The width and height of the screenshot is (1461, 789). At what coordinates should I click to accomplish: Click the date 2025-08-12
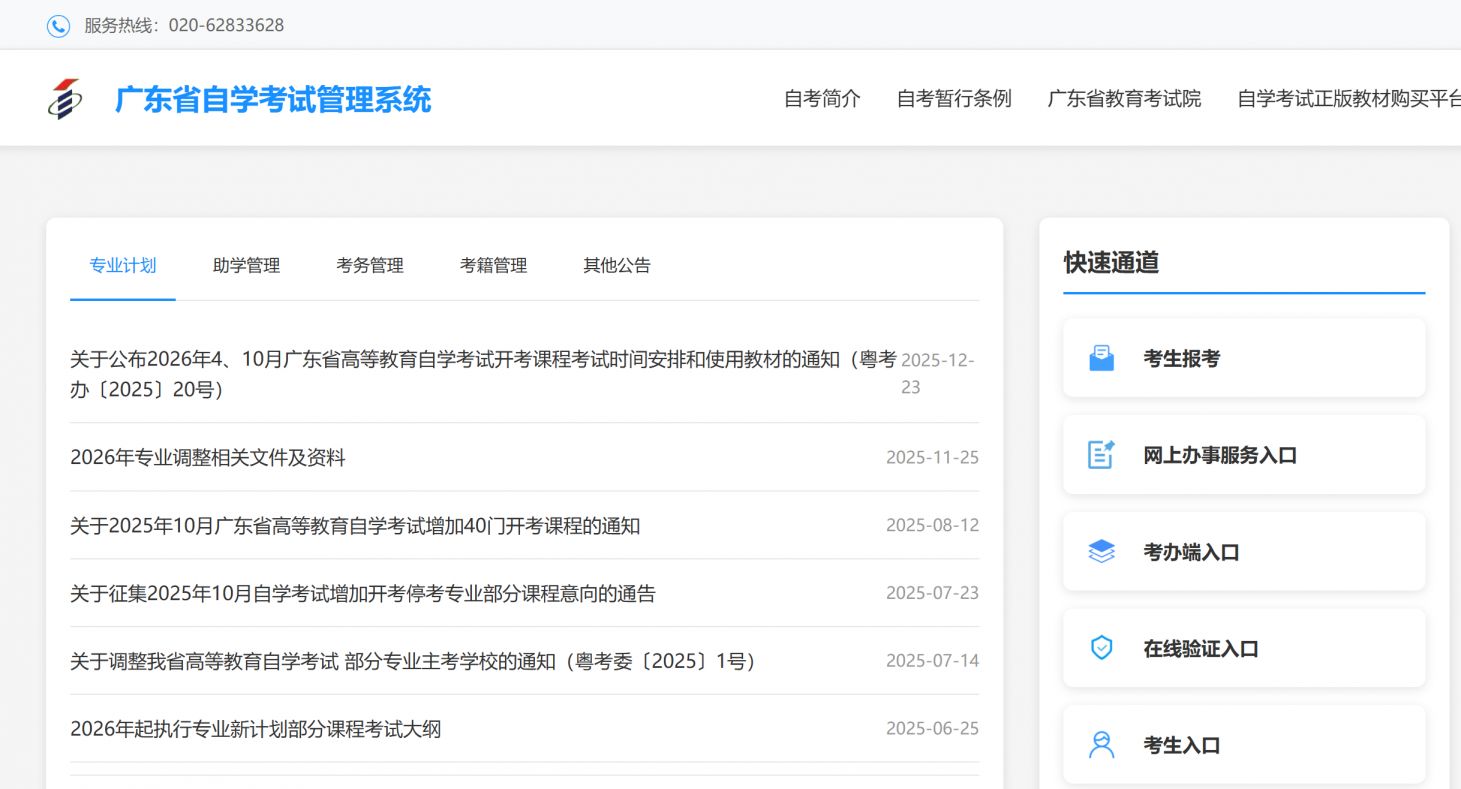[x=932, y=525]
